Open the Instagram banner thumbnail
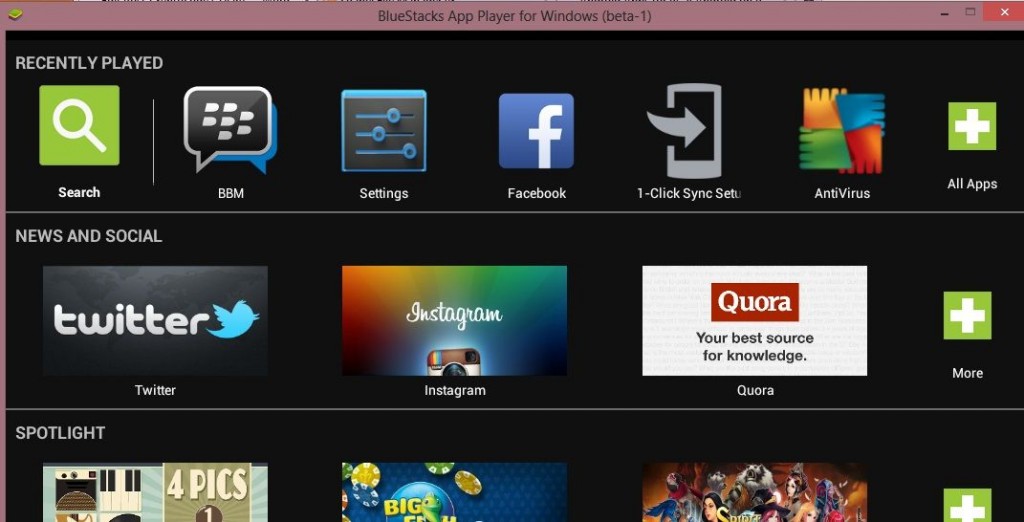The height and width of the screenshot is (522, 1024). [454, 320]
